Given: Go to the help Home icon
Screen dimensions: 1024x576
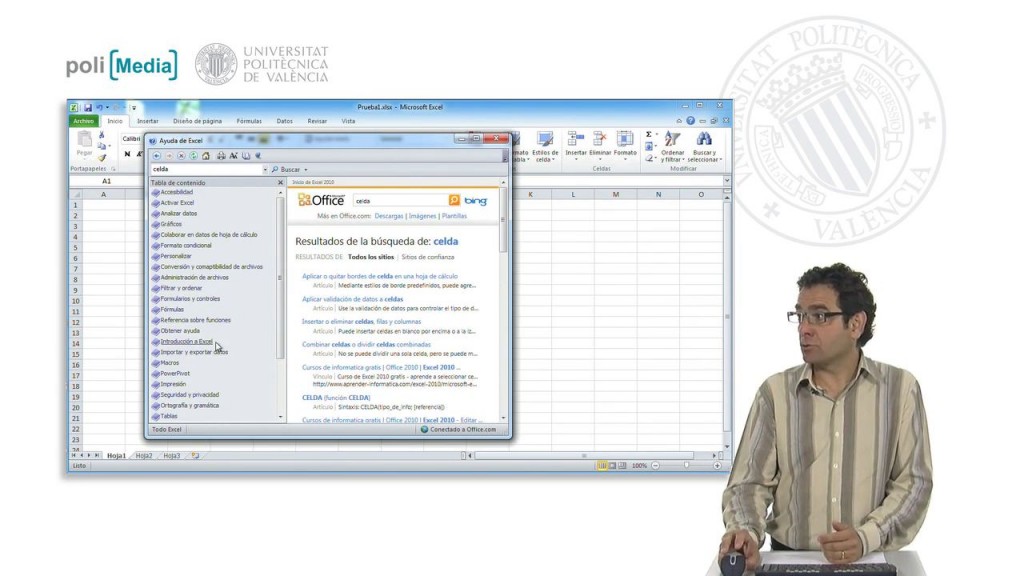Looking at the screenshot, I should tap(206, 156).
